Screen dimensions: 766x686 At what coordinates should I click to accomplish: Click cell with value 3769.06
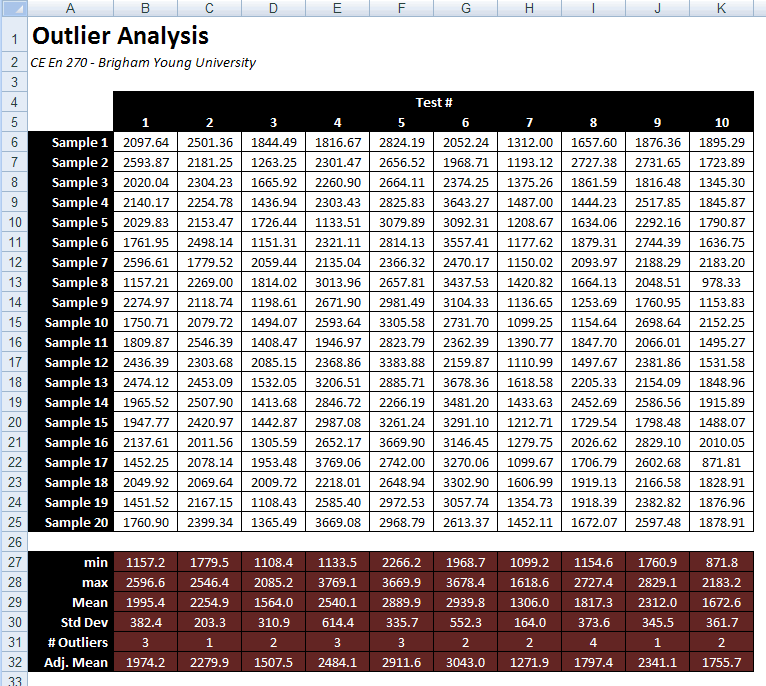[x=338, y=463]
